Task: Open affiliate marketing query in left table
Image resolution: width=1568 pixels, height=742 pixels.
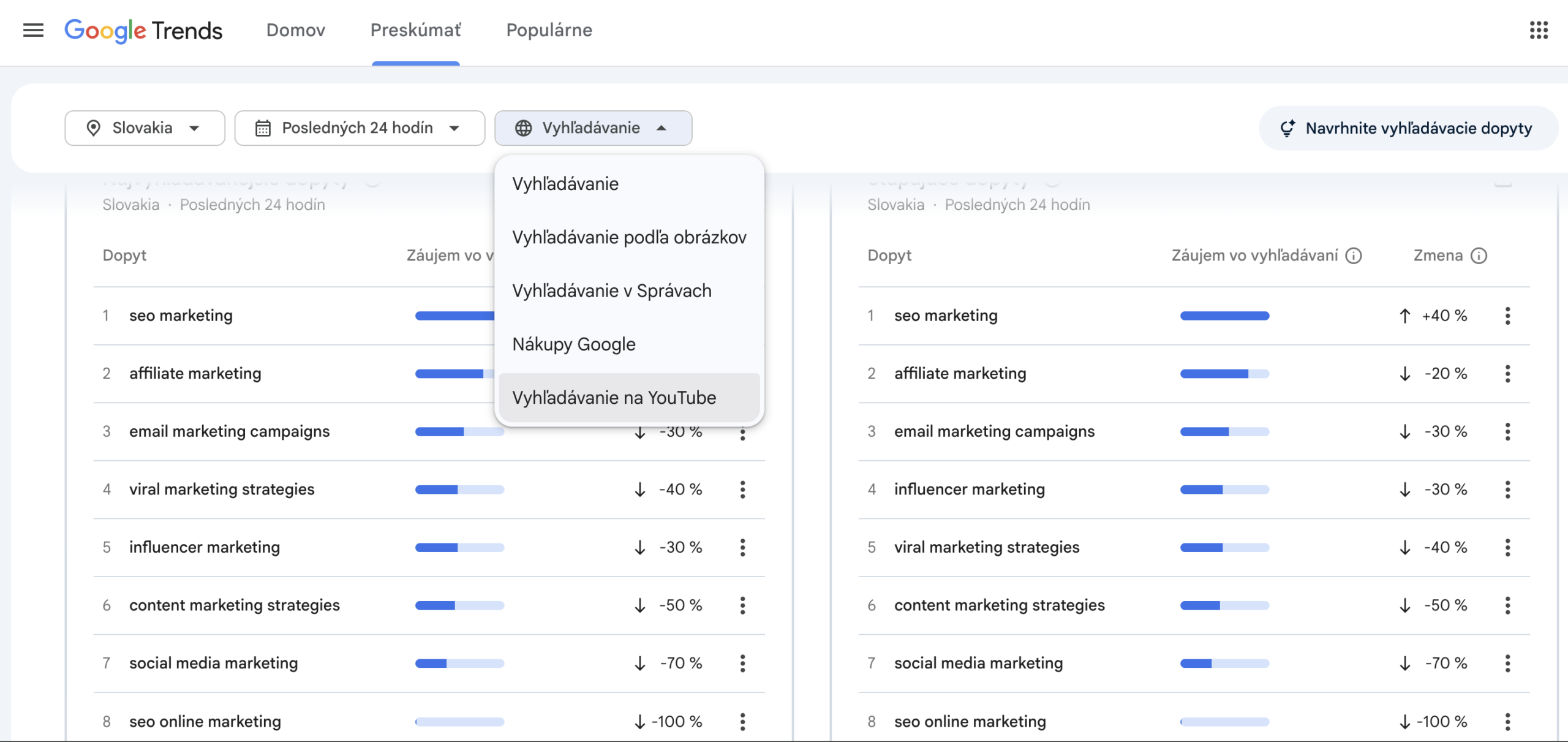Action: 195,373
